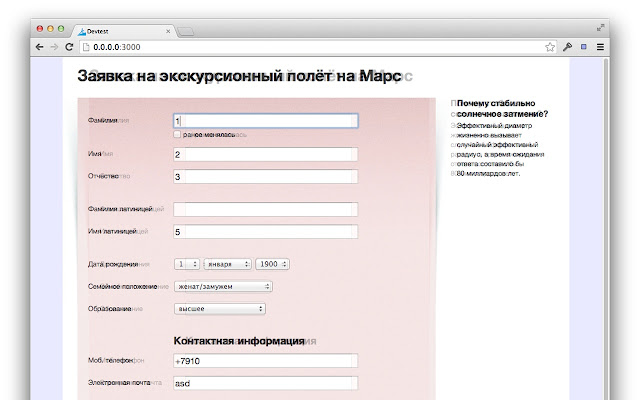
Task: Click the sidebar heading 'Почему стабильно солнечное затмение?'
Action: [502, 109]
